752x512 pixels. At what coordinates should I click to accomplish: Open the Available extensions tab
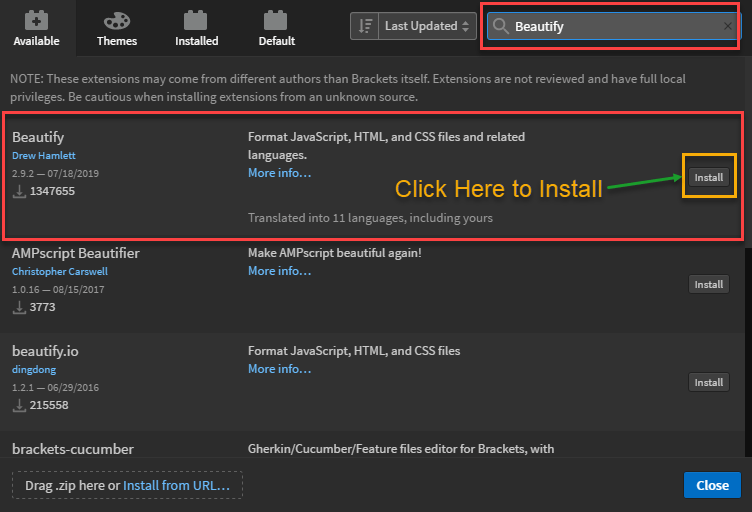click(x=36, y=28)
